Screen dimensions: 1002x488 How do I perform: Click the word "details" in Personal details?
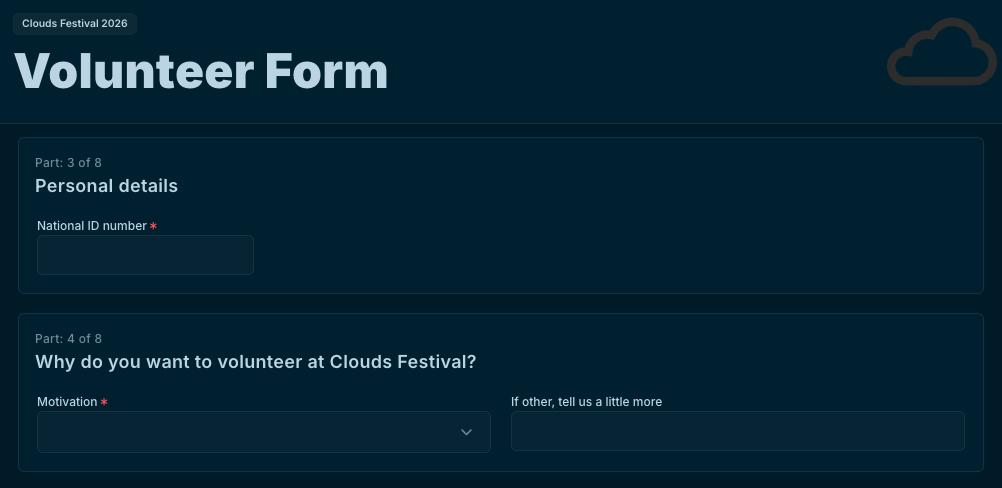pos(145,186)
